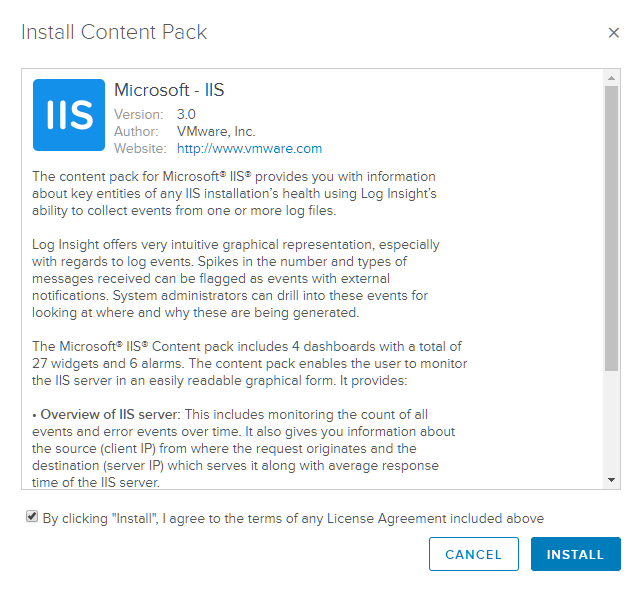Click the "Microsoft - IIS" pack title
641x590 pixels.
point(169,91)
